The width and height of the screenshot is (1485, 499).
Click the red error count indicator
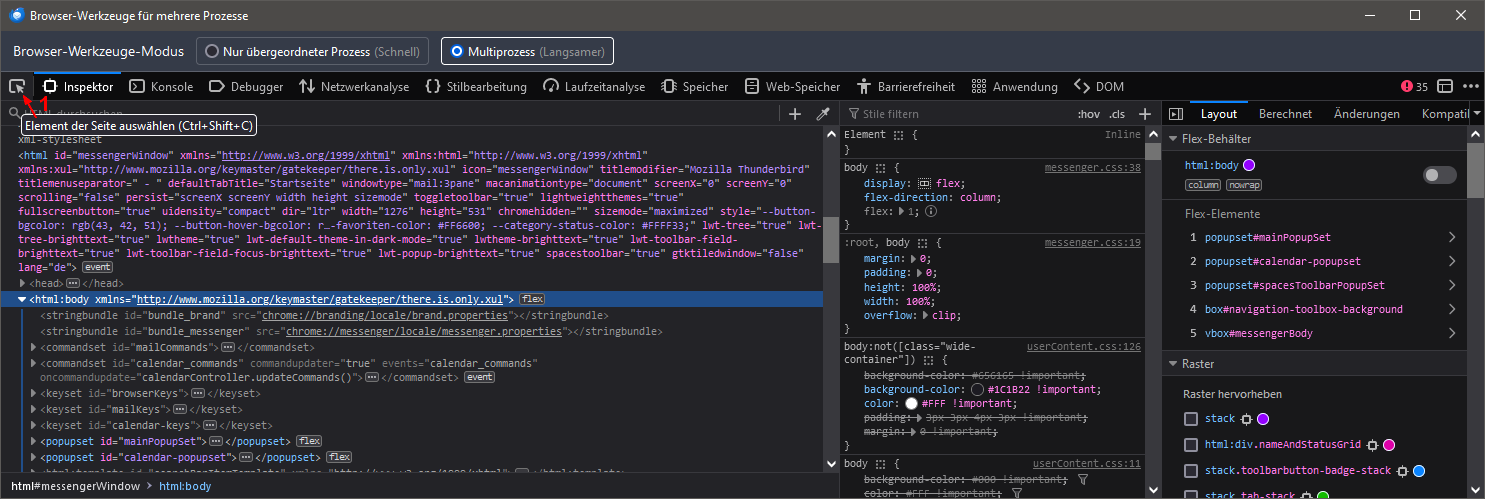(x=1415, y=87)
